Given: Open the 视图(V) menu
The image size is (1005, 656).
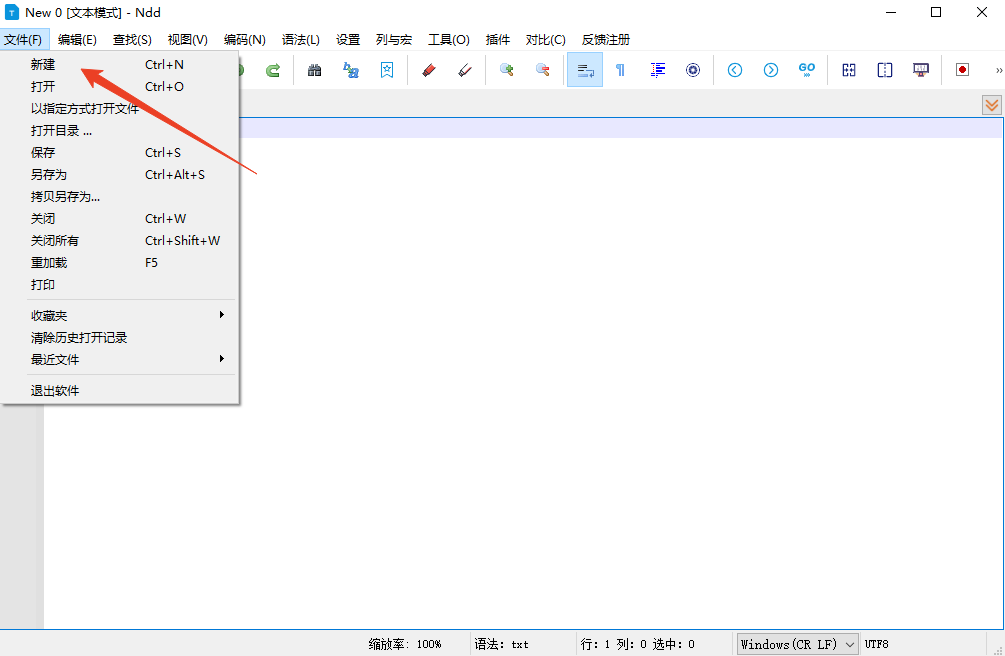Looking at the screenshot, I should coord(188,40).
